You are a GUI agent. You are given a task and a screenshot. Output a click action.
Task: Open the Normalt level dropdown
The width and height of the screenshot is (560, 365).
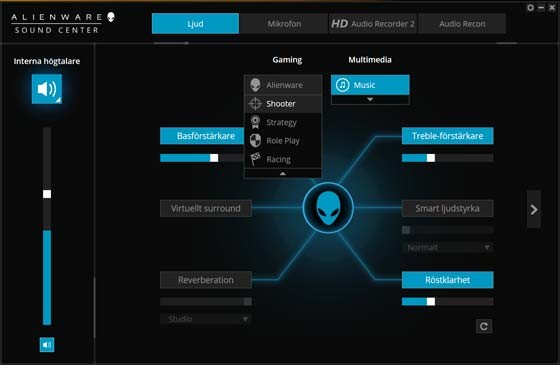448,247
